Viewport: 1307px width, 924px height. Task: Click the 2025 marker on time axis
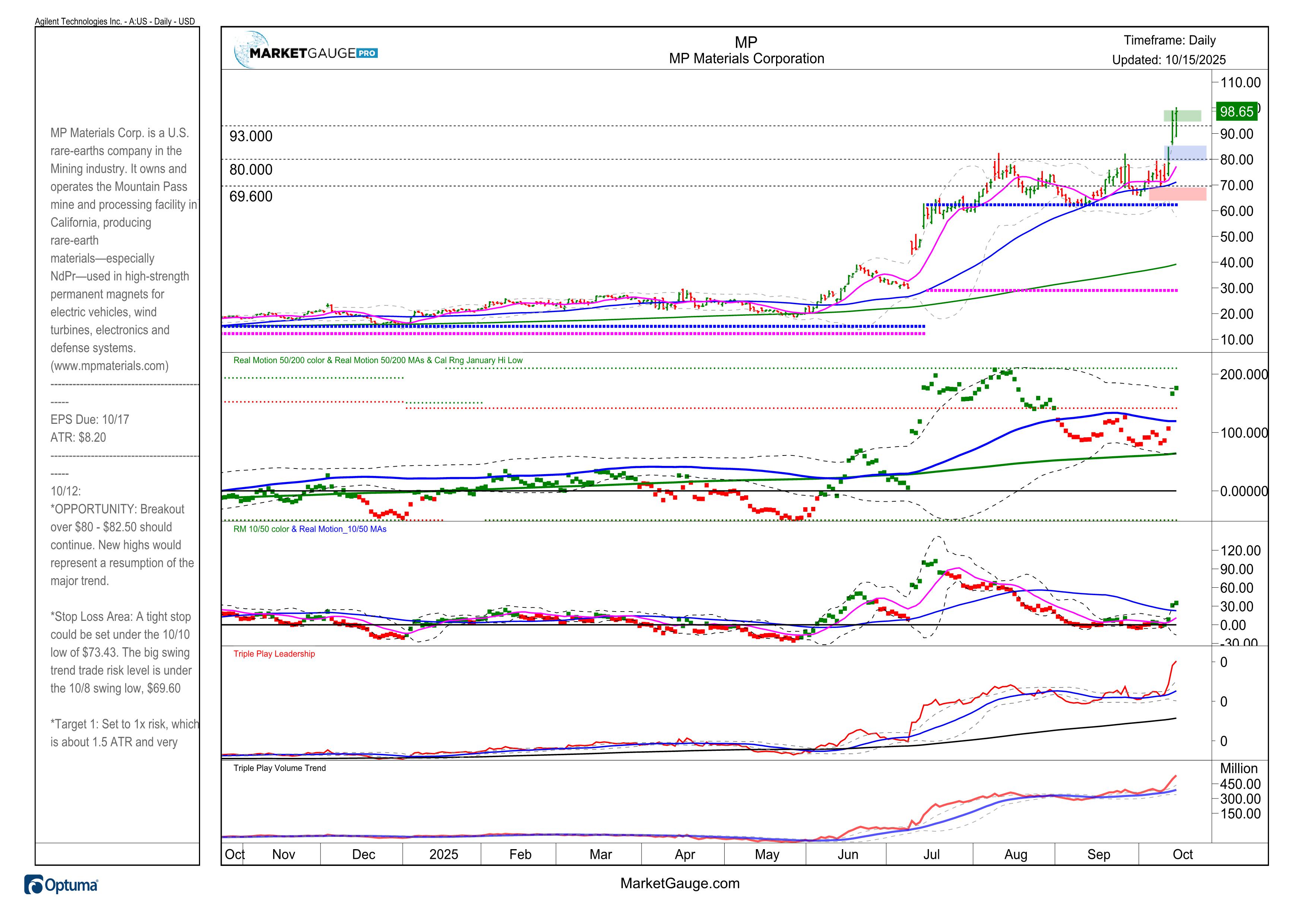443,855
